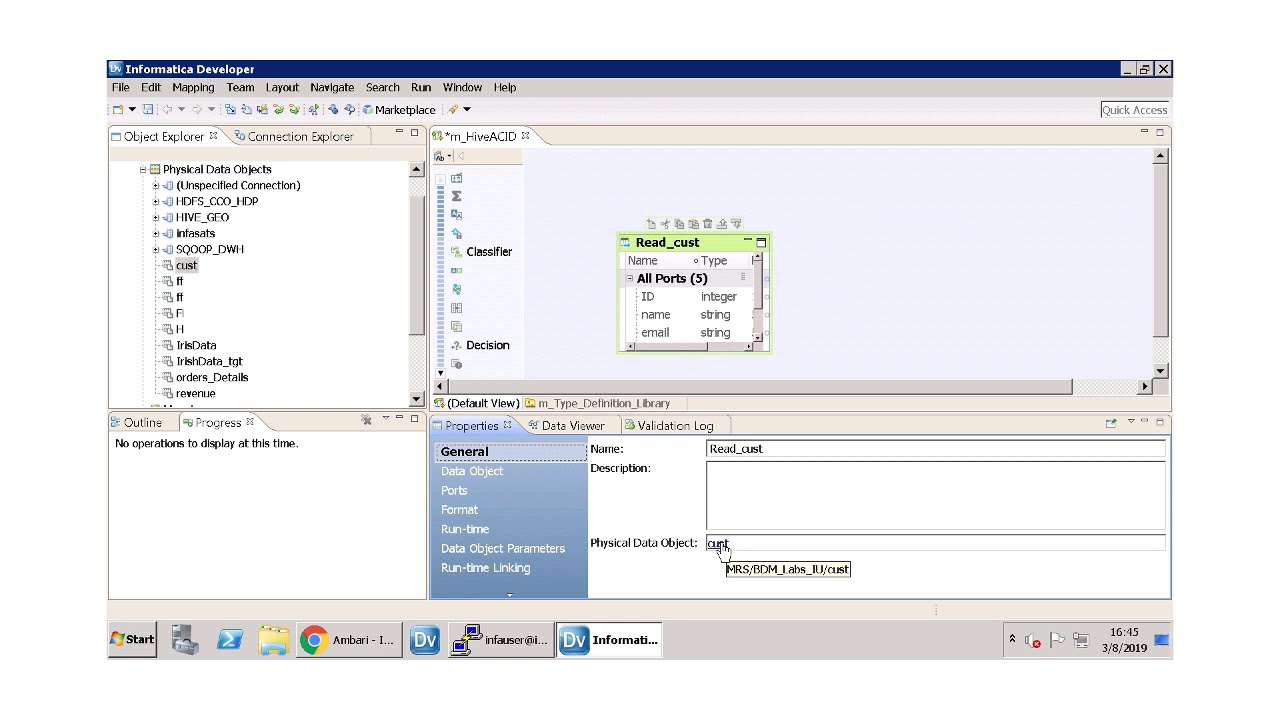Open the Data Object Parameters section
Image resolution: width=1280 pixels, height=720 pixels.
(x=503, y=549)
